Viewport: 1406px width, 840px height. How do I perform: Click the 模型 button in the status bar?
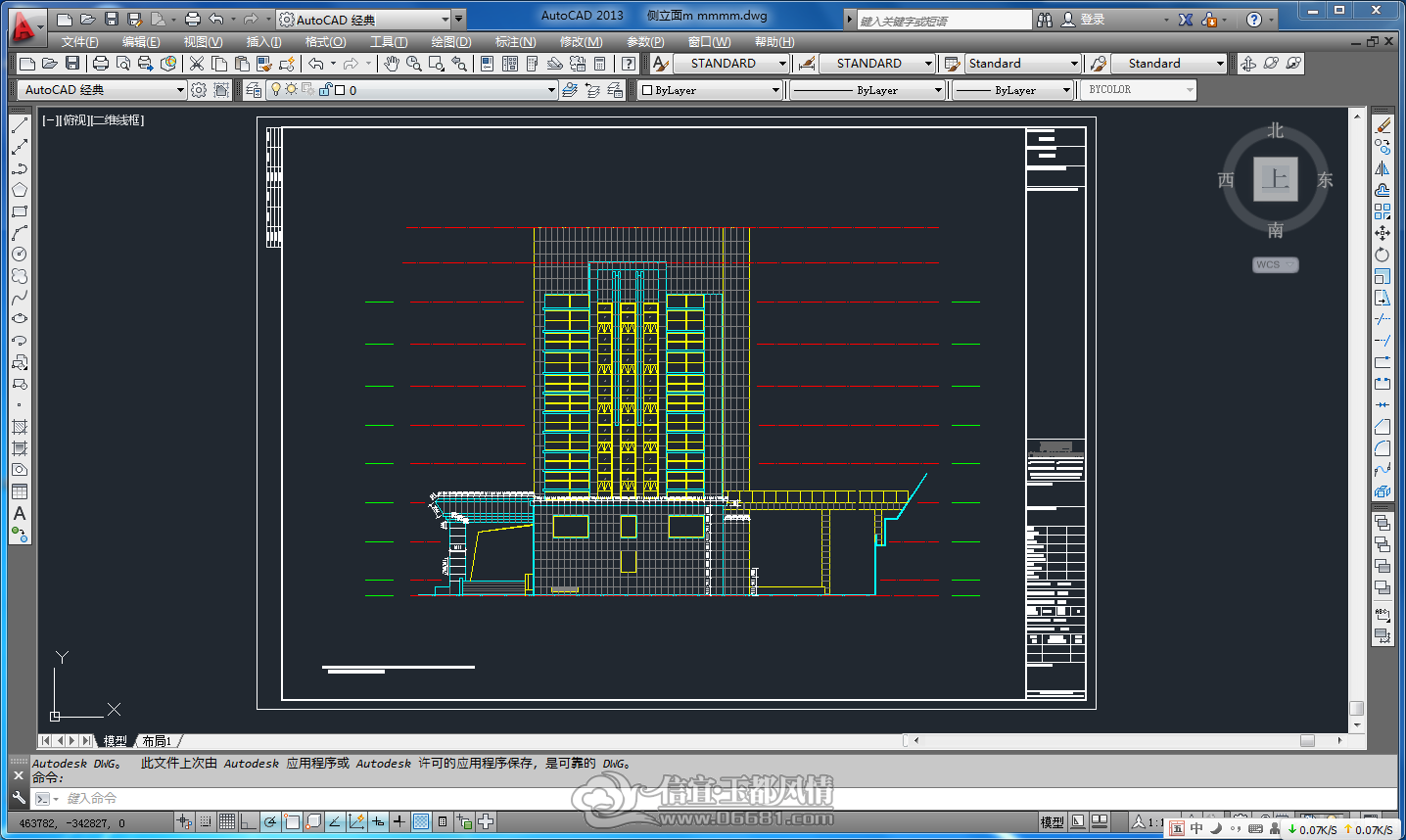tap(1052, 822)
